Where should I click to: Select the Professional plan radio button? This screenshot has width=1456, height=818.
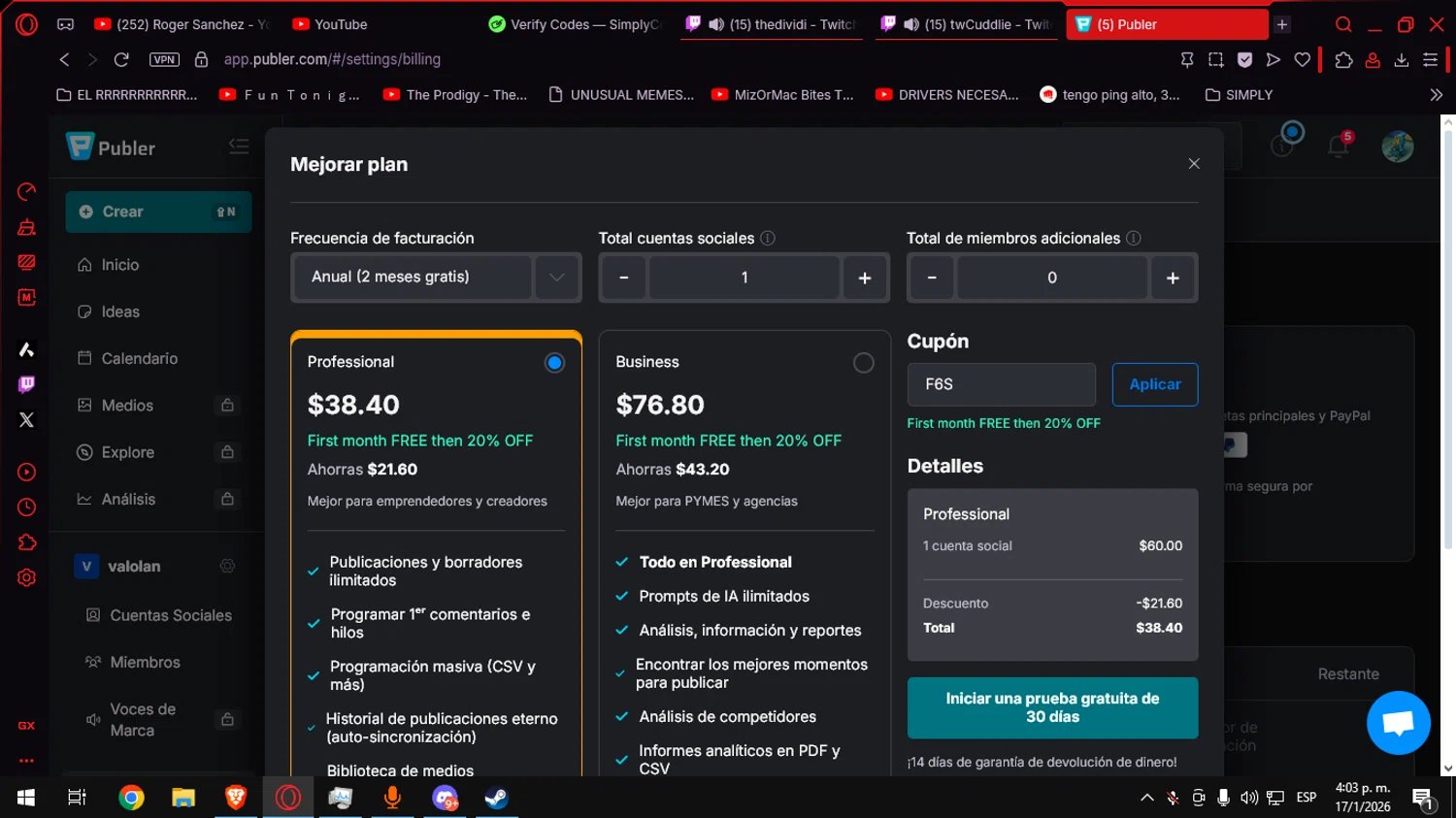(554, 363)
